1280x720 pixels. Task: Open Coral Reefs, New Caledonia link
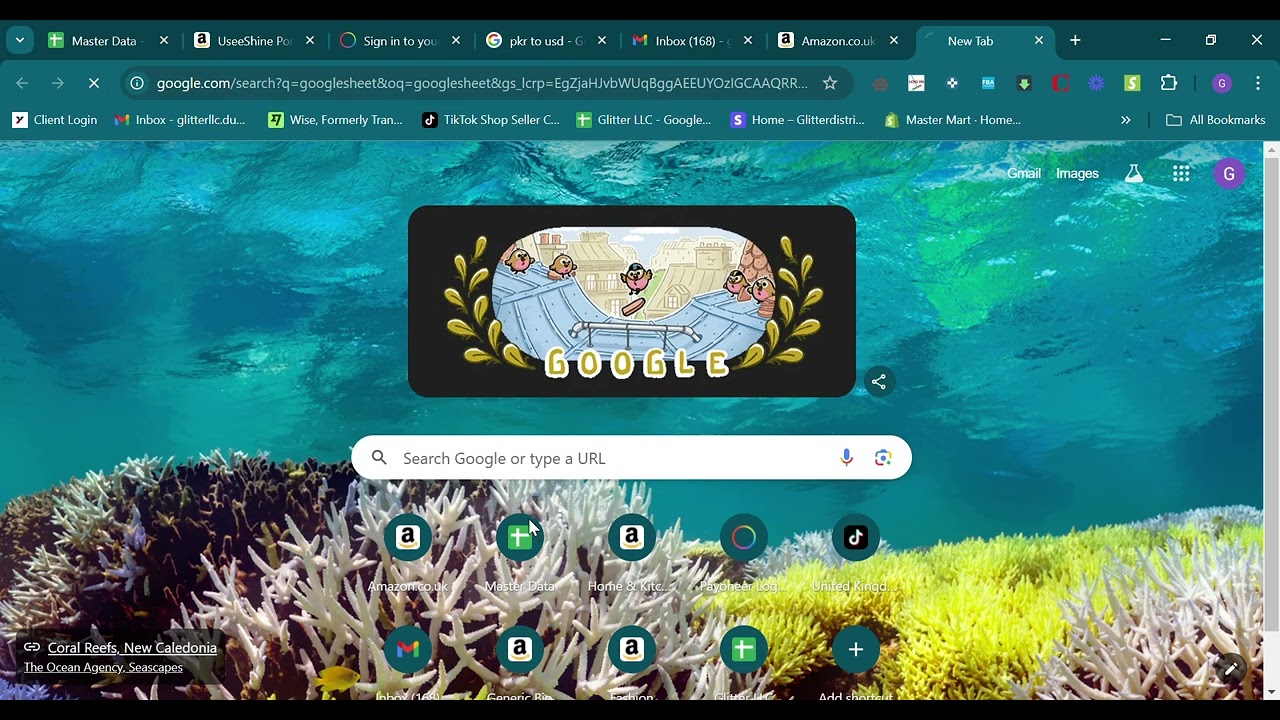(132, 648)
